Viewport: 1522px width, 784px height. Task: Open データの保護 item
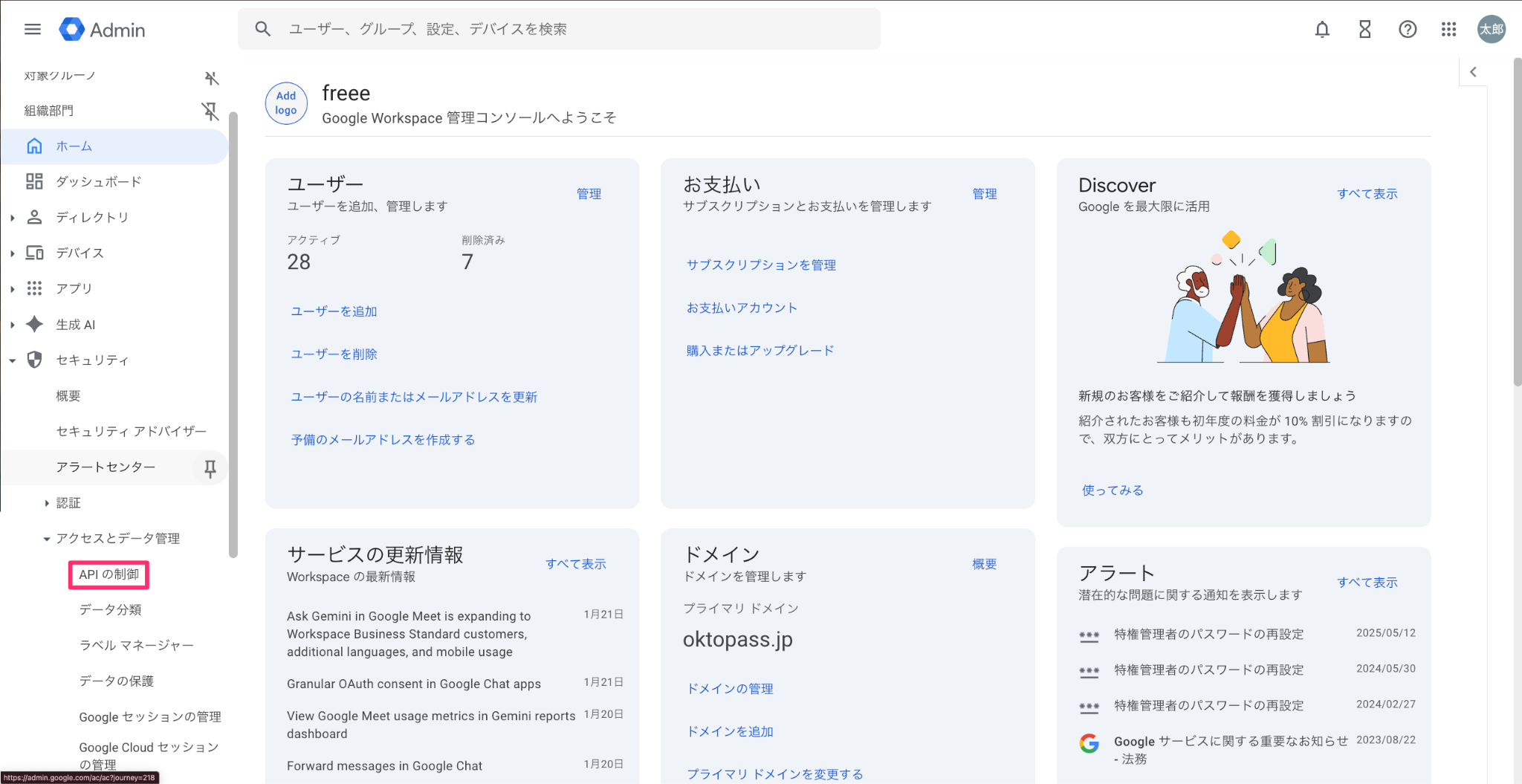pos(117,681)
